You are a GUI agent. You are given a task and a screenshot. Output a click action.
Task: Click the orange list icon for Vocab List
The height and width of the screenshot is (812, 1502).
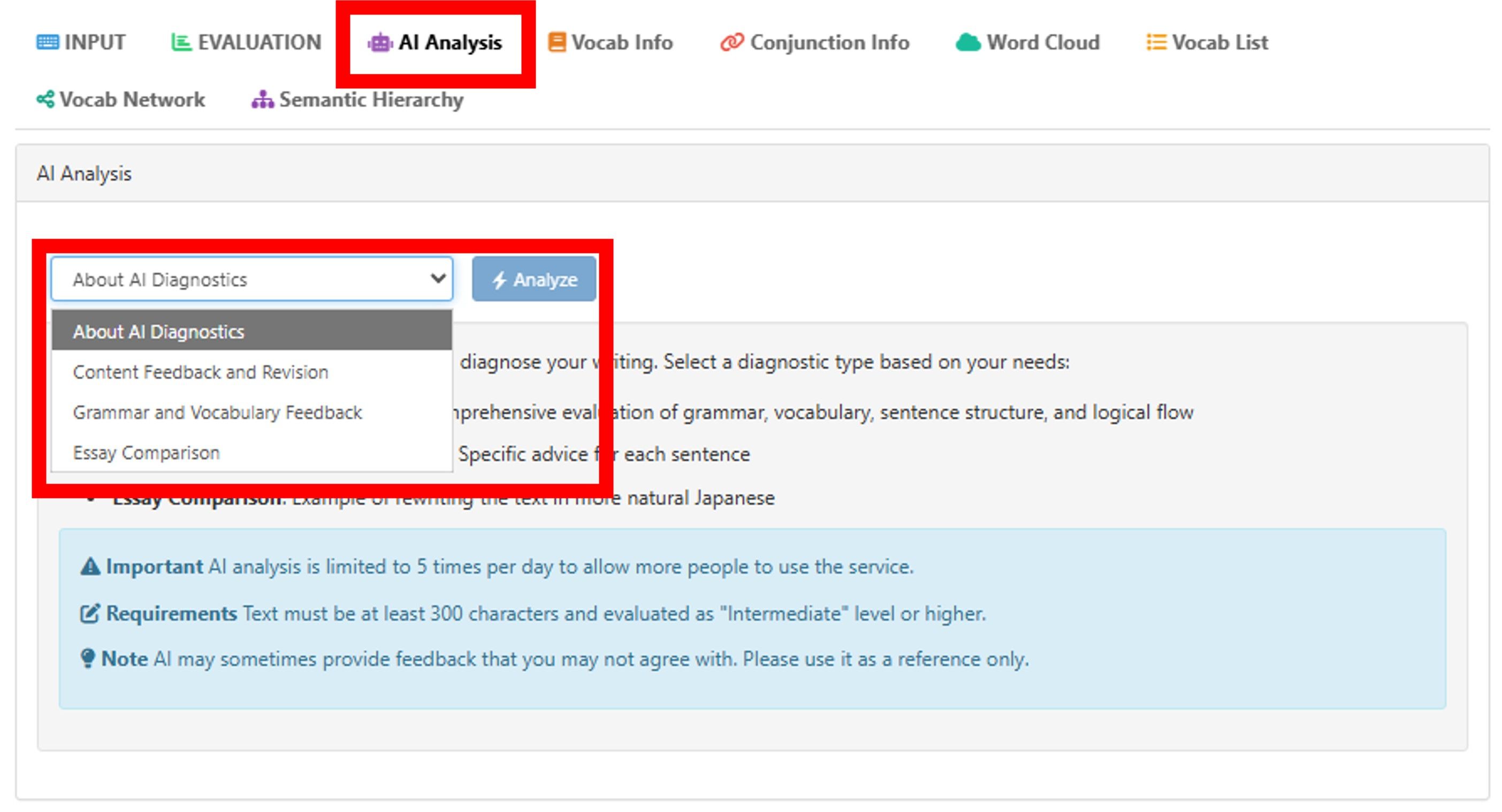pos(1156,43)
